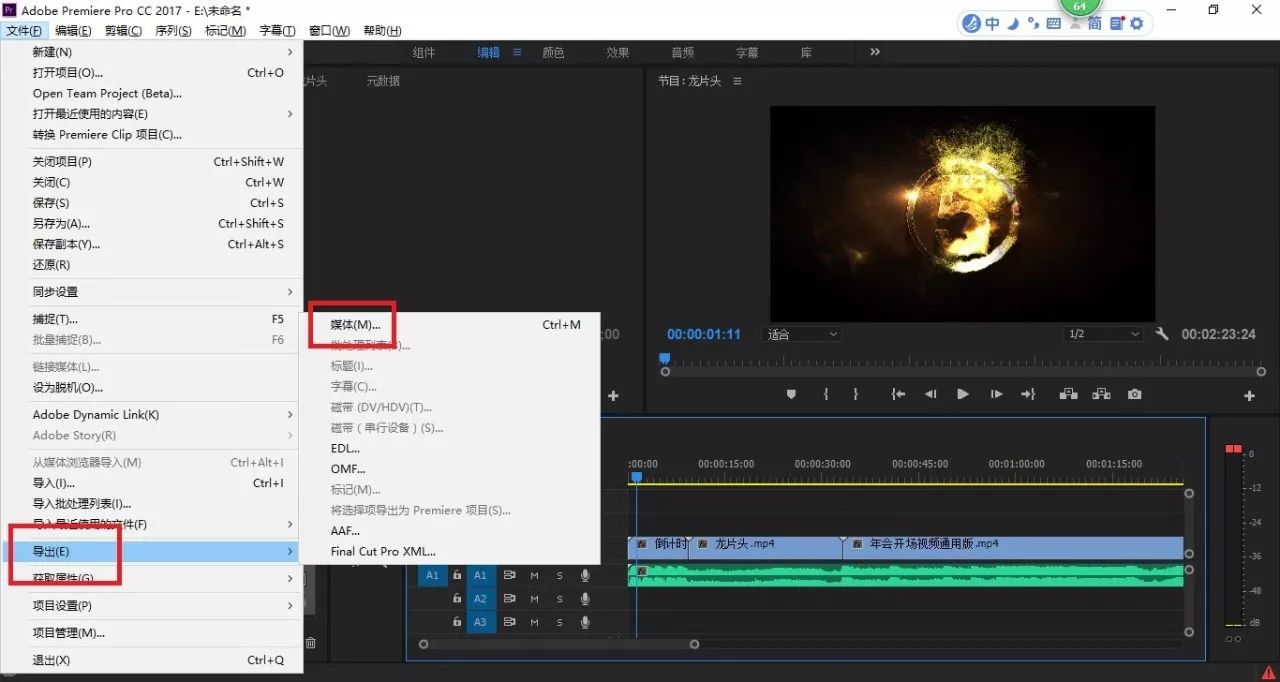Click the Go to In point icon
Image resolution: width=1280 pixels, height=682 pixels.
pos(898,395)
